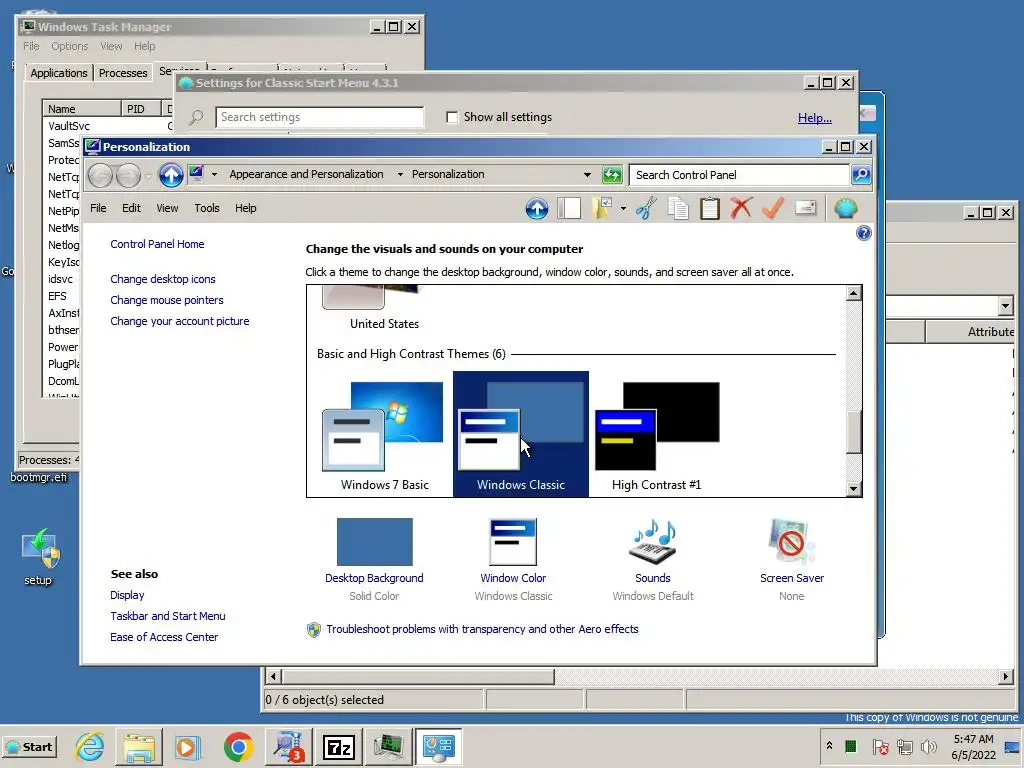Open the setup desktop icon
This screenshot has height=768, width=1024.
pos(39,558)
